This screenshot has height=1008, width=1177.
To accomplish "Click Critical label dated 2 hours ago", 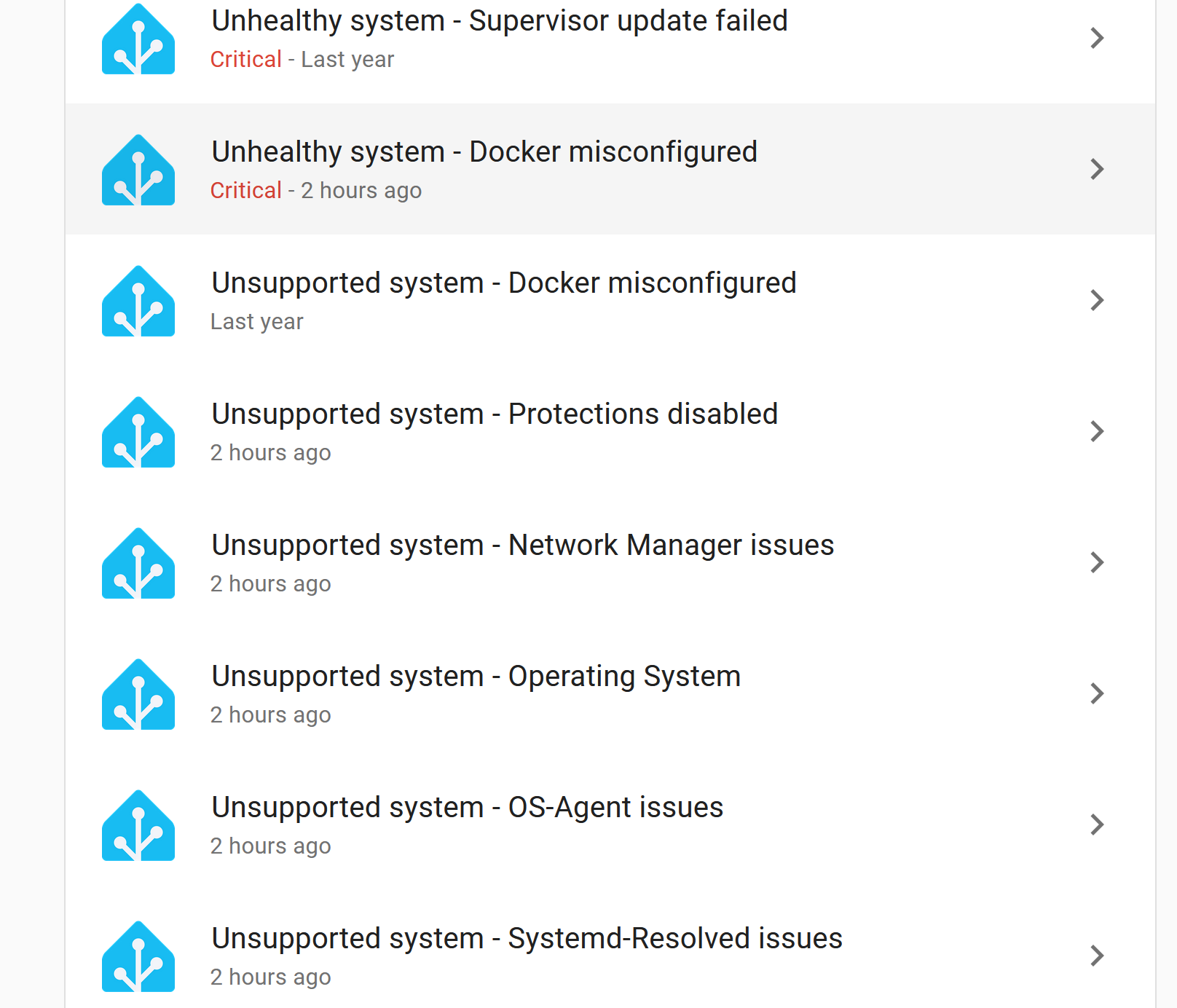I will pyautogui.click(x=245, y=191).
